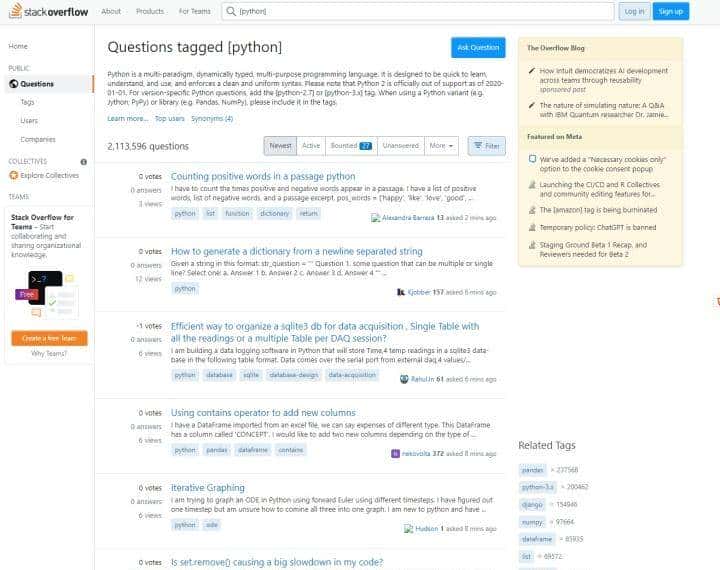The height and width of the screenshot is (570, 720).
Task: Click the Ask Question button
Action: coord(478,48)
